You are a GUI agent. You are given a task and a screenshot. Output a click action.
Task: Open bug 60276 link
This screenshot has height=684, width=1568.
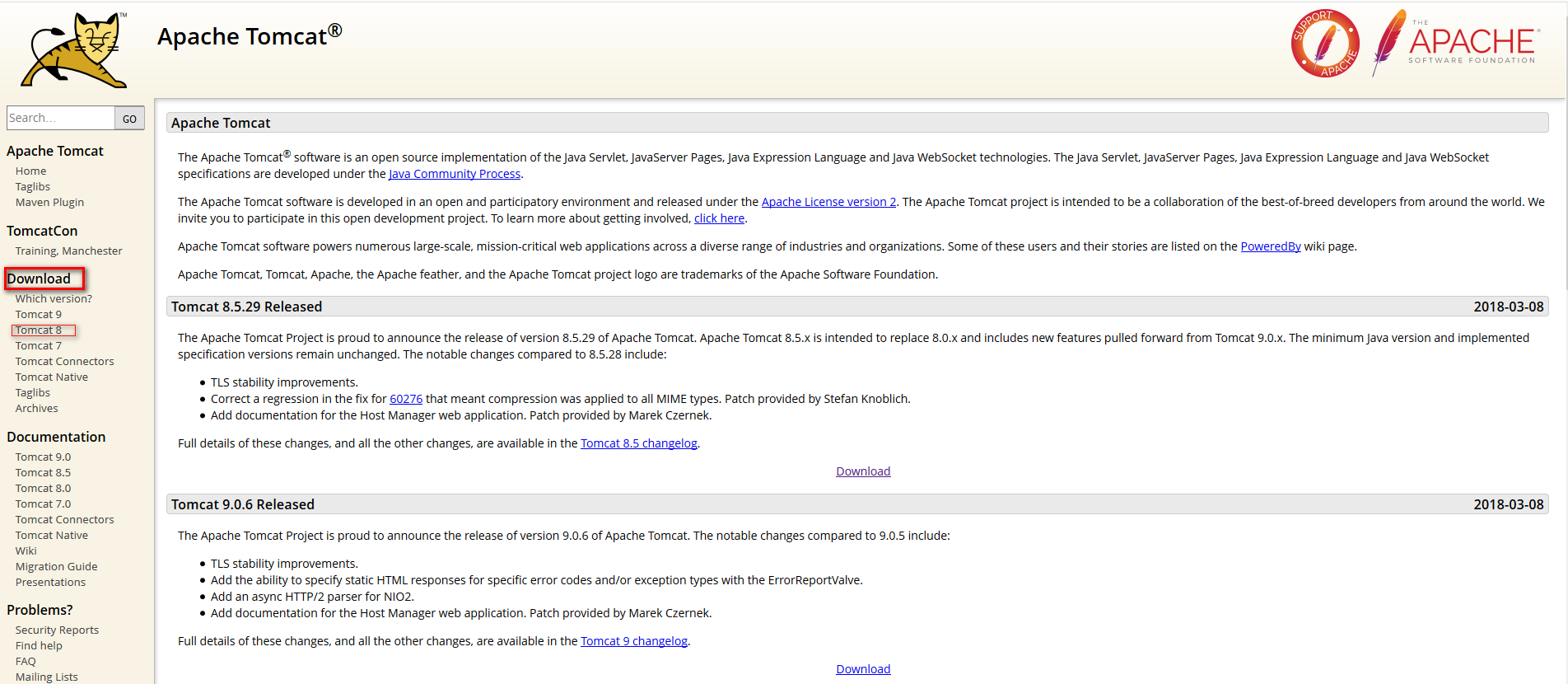(406, 399)
